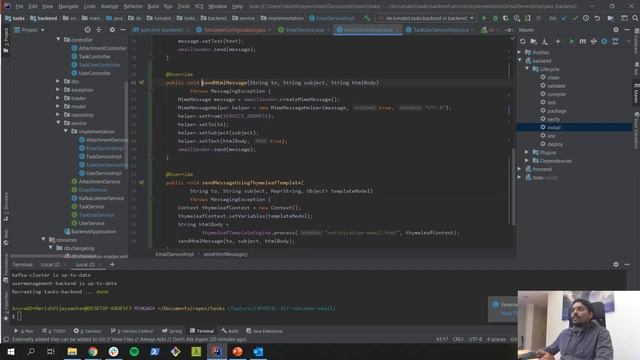
Task: Collapse the service folder
Action: [x=58, y=123]
